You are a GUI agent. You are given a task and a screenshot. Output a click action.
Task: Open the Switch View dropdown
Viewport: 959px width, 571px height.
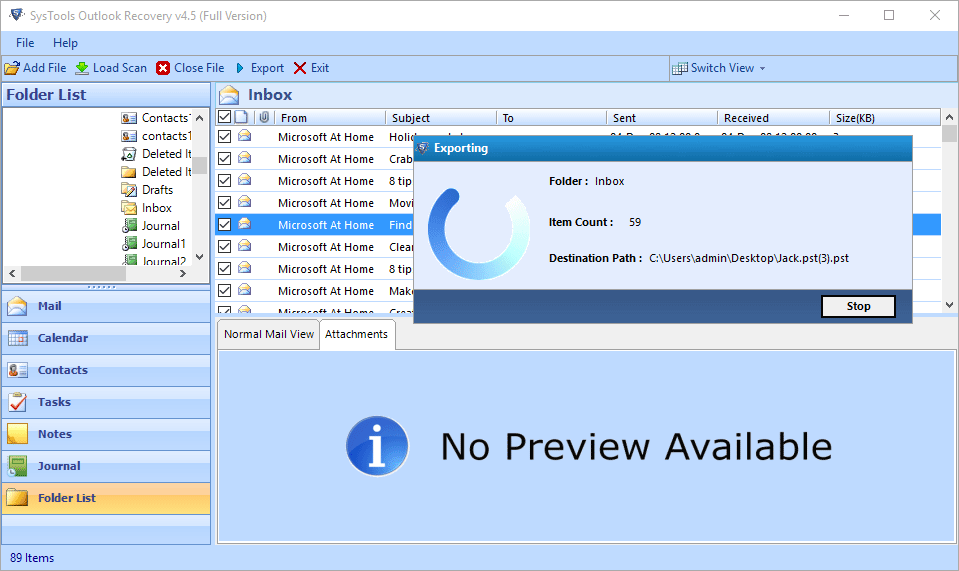719,68
